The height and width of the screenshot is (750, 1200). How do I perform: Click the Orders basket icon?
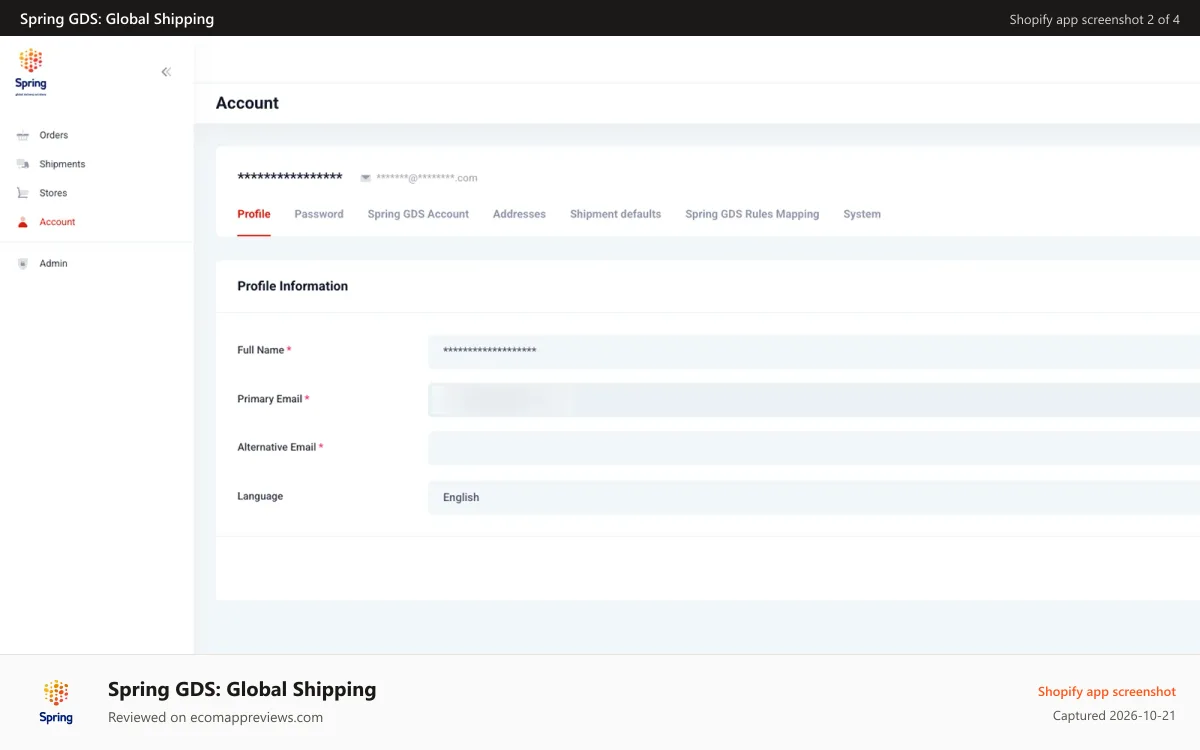pos(22,135)
